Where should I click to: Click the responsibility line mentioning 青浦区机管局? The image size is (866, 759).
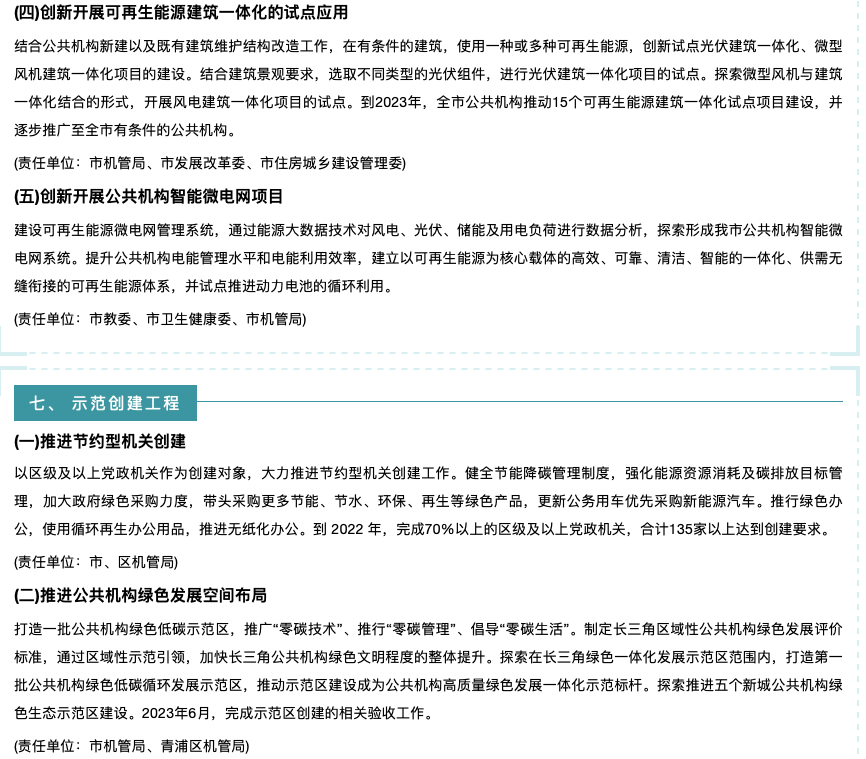pos(131,745)
